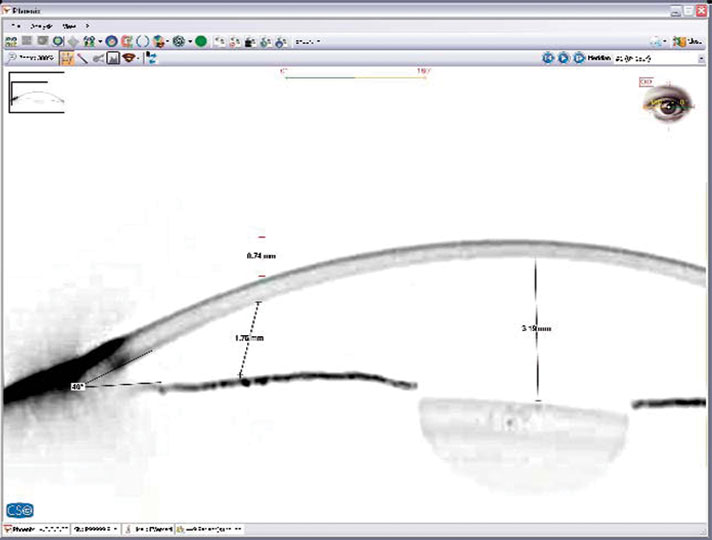This screenshot has width=712, height=540.
Task: Skip to next meridian button
Action: [579, 59]
